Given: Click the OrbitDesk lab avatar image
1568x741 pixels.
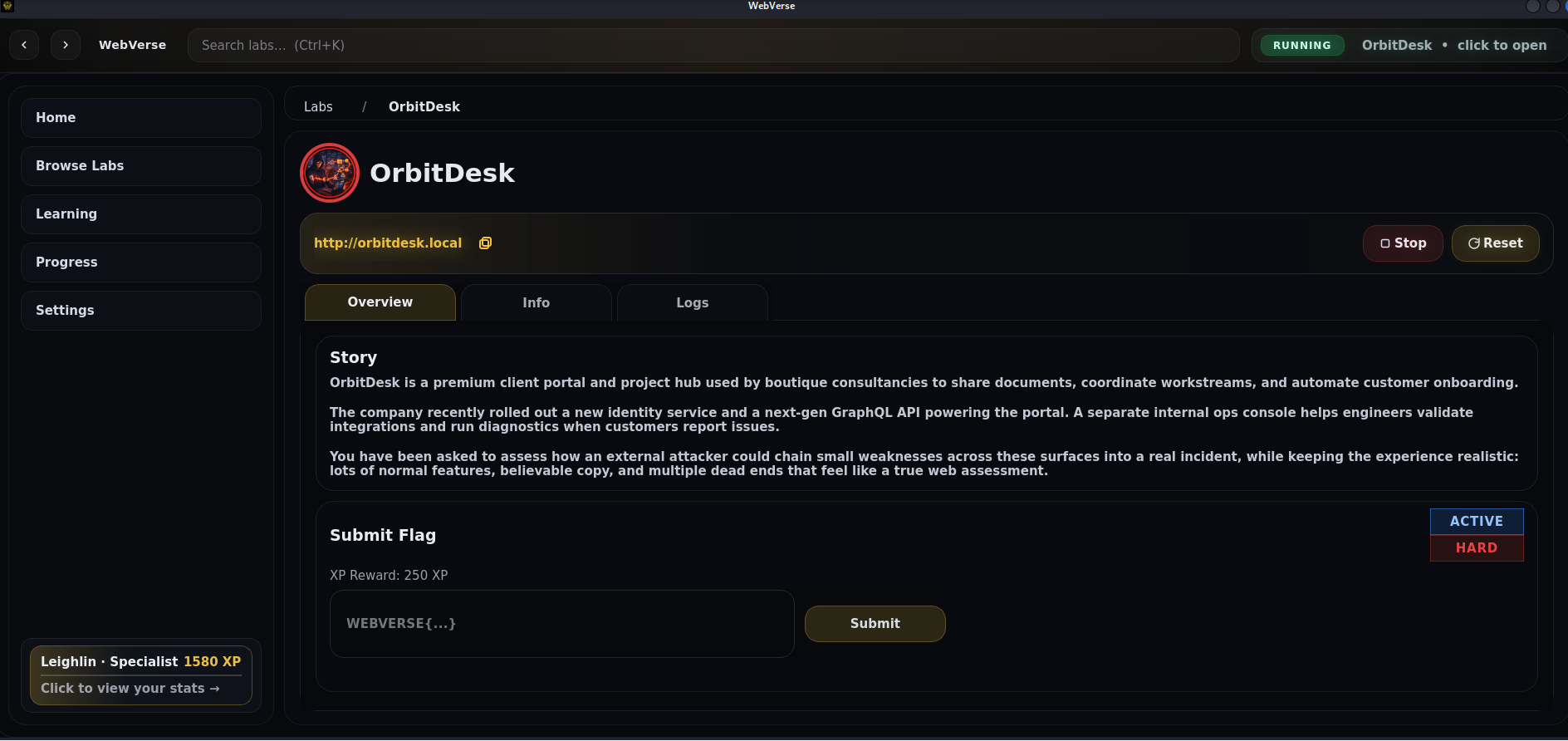Looking at the screenshot, I should (330, 173).
